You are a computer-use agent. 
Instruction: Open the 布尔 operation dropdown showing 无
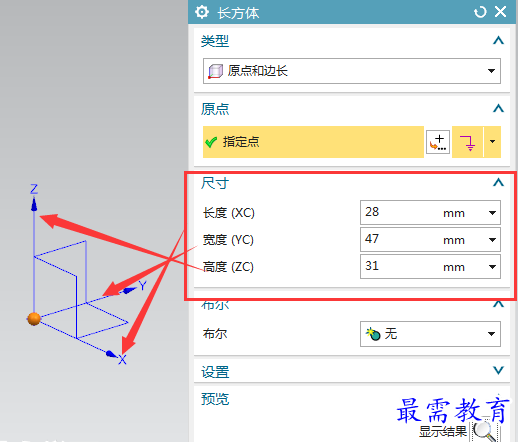click(430, 334)
